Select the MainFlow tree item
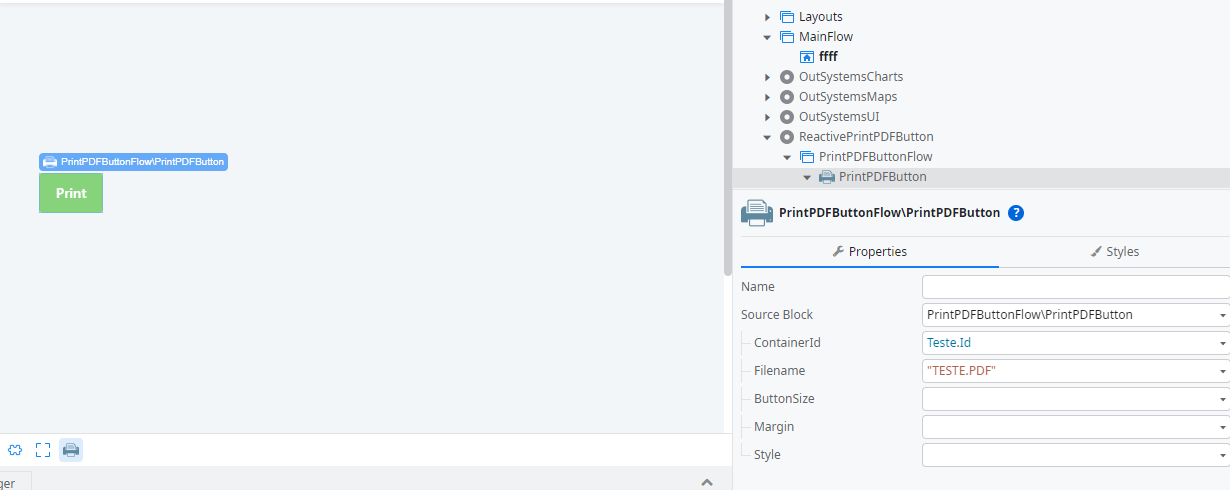 click(826, 37)
